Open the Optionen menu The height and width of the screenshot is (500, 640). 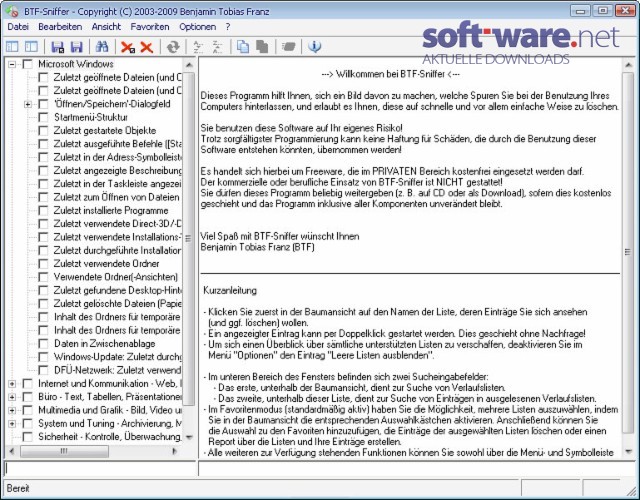click(198, 27)
